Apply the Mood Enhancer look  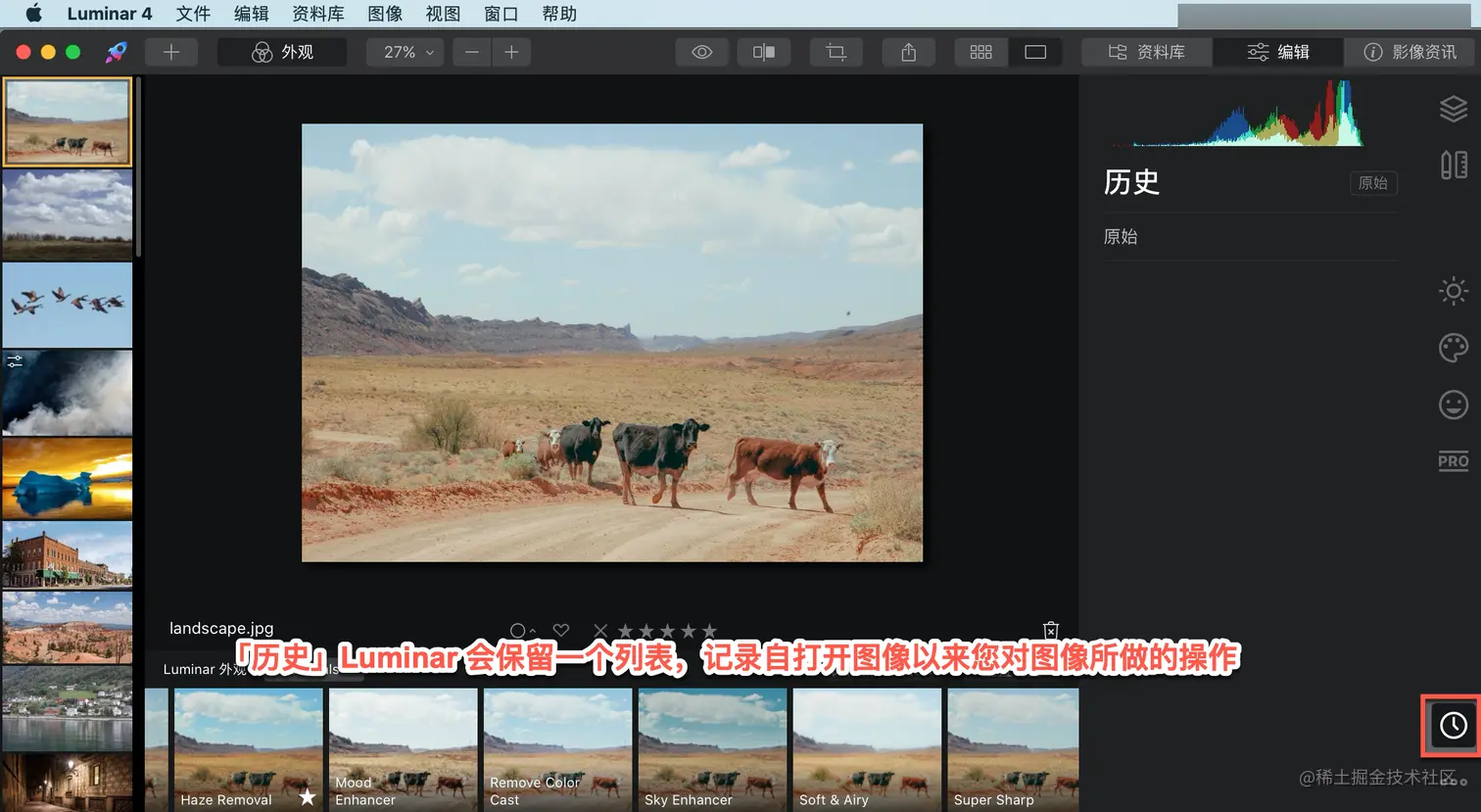403,749
